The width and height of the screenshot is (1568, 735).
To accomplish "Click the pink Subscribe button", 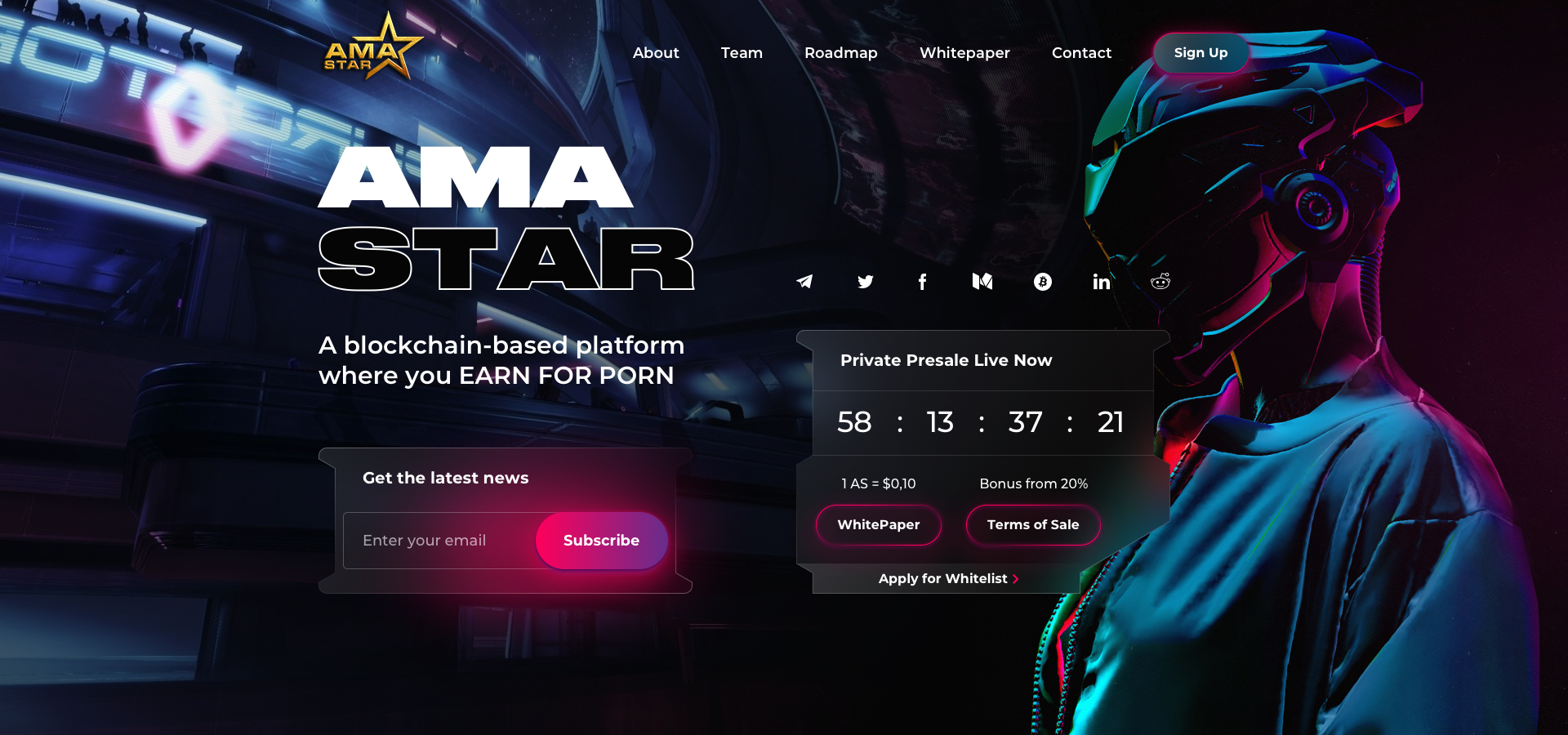I will click(x=601, y=541).
